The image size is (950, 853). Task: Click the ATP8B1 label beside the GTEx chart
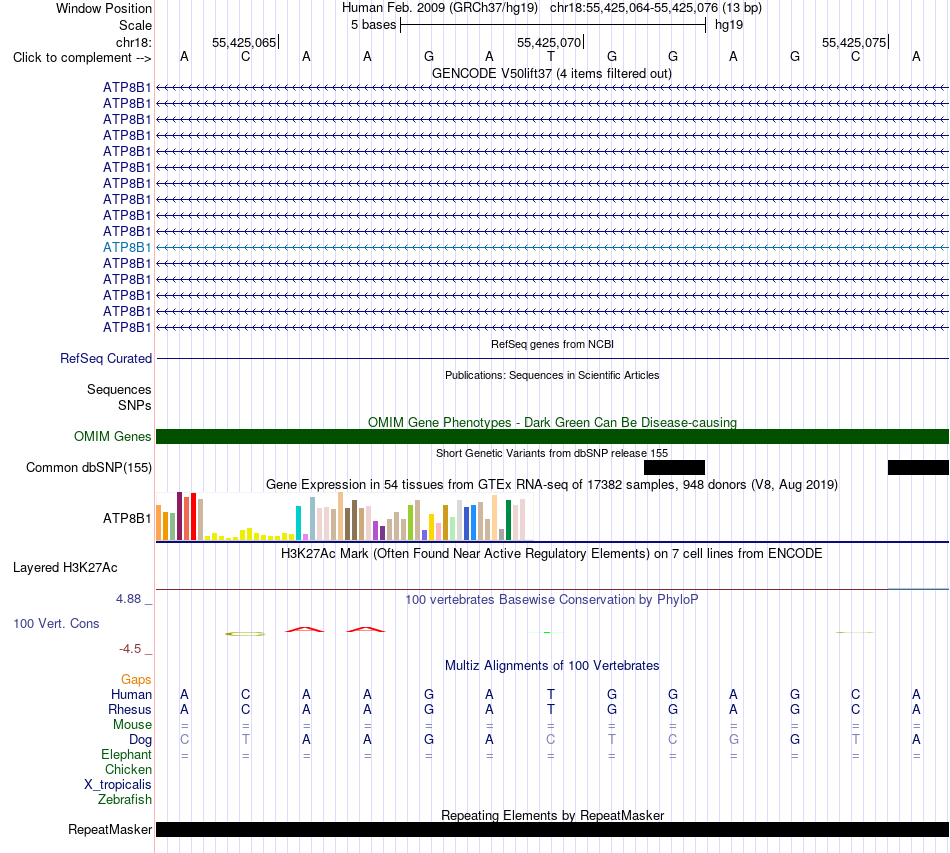click(x=127, y=519)
